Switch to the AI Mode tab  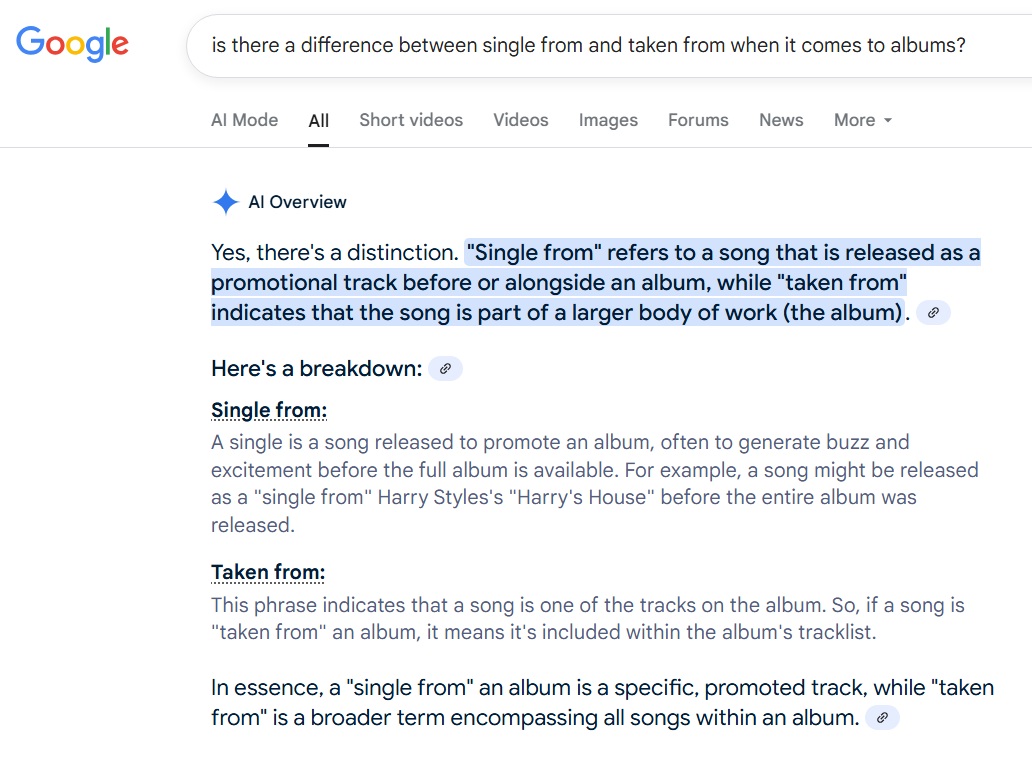pos(244,120)
